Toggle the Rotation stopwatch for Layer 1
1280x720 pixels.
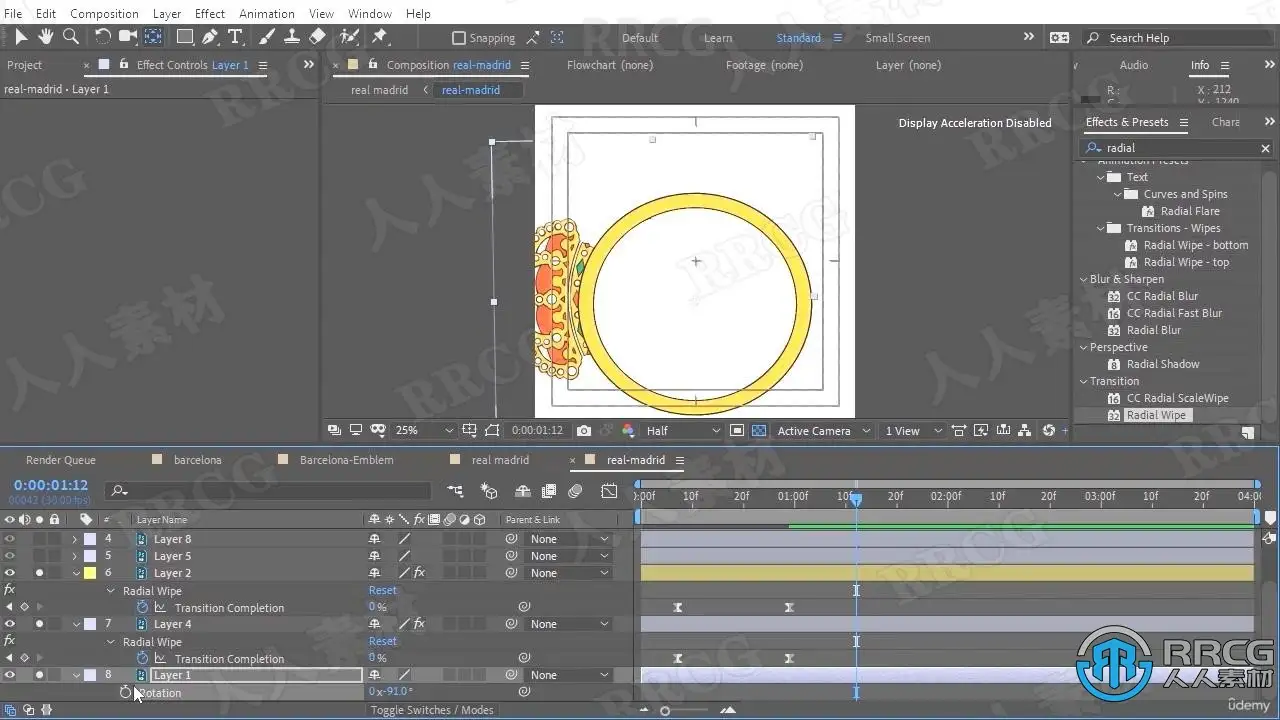point(126,692)
